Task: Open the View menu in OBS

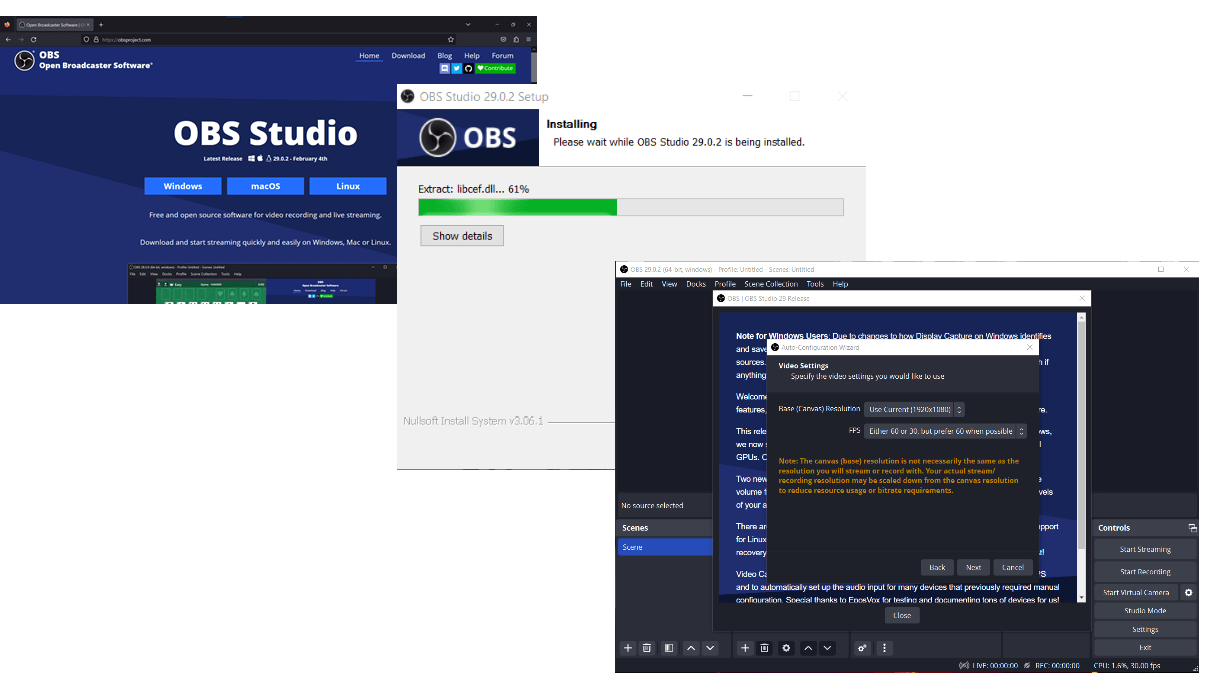Action: point(670,284)
